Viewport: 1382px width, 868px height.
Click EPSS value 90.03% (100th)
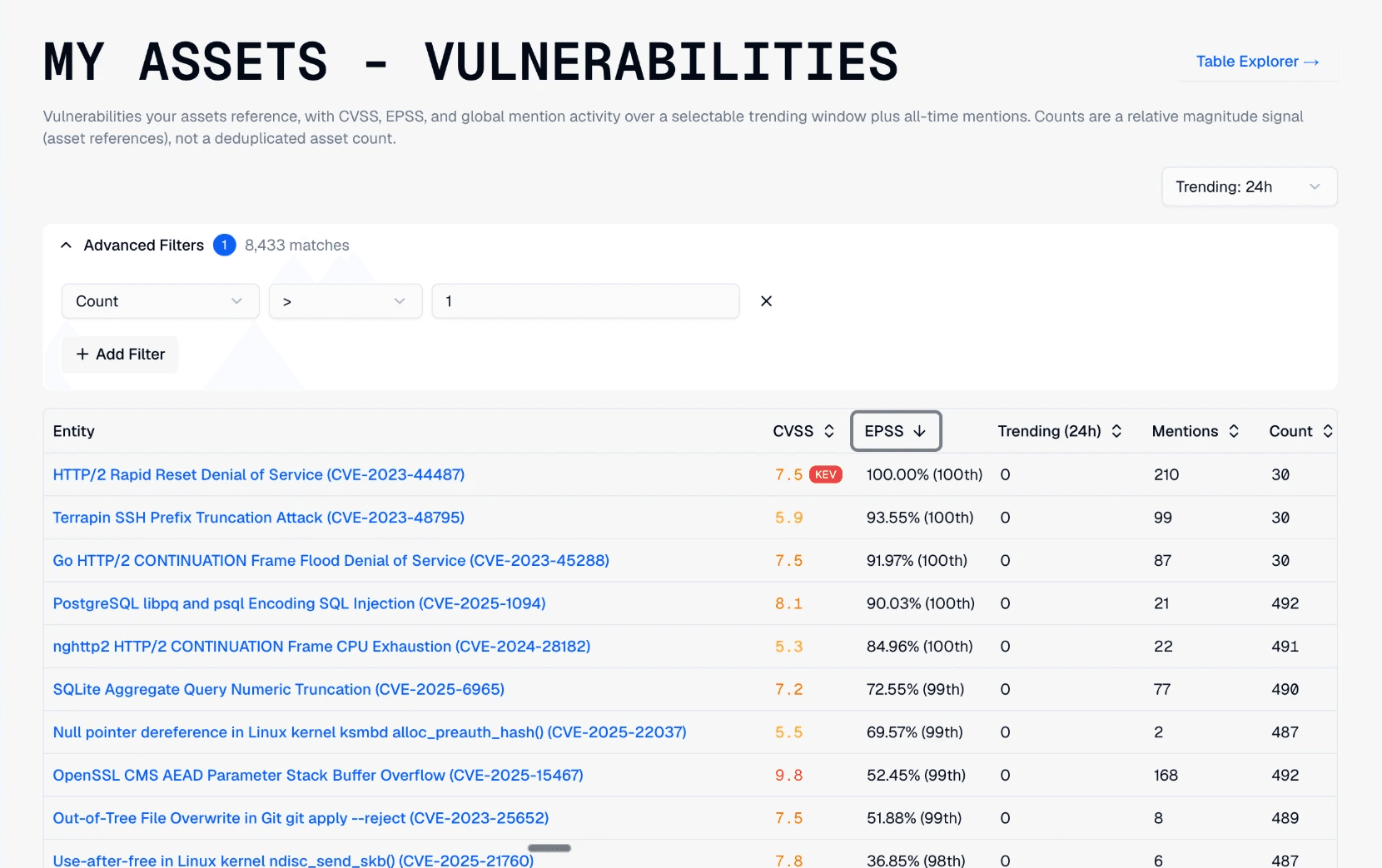pos(921,603)
